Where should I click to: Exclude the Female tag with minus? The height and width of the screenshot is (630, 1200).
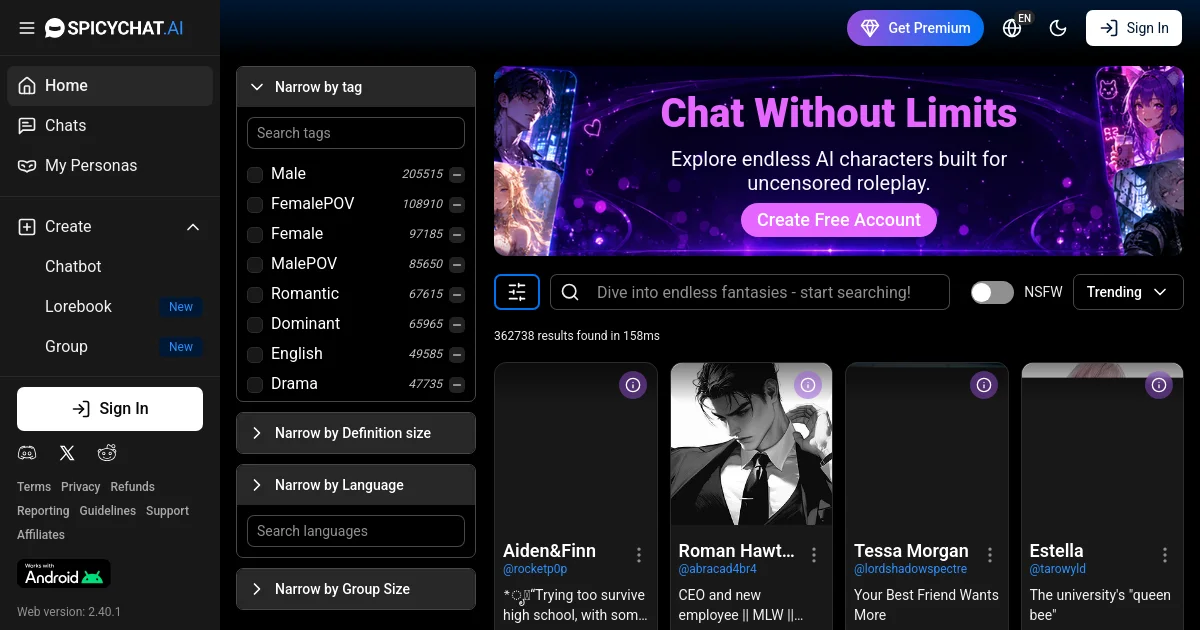pos(457,235)
